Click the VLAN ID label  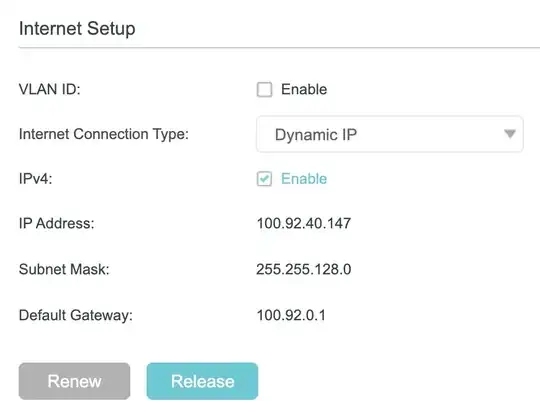(50, 90)
